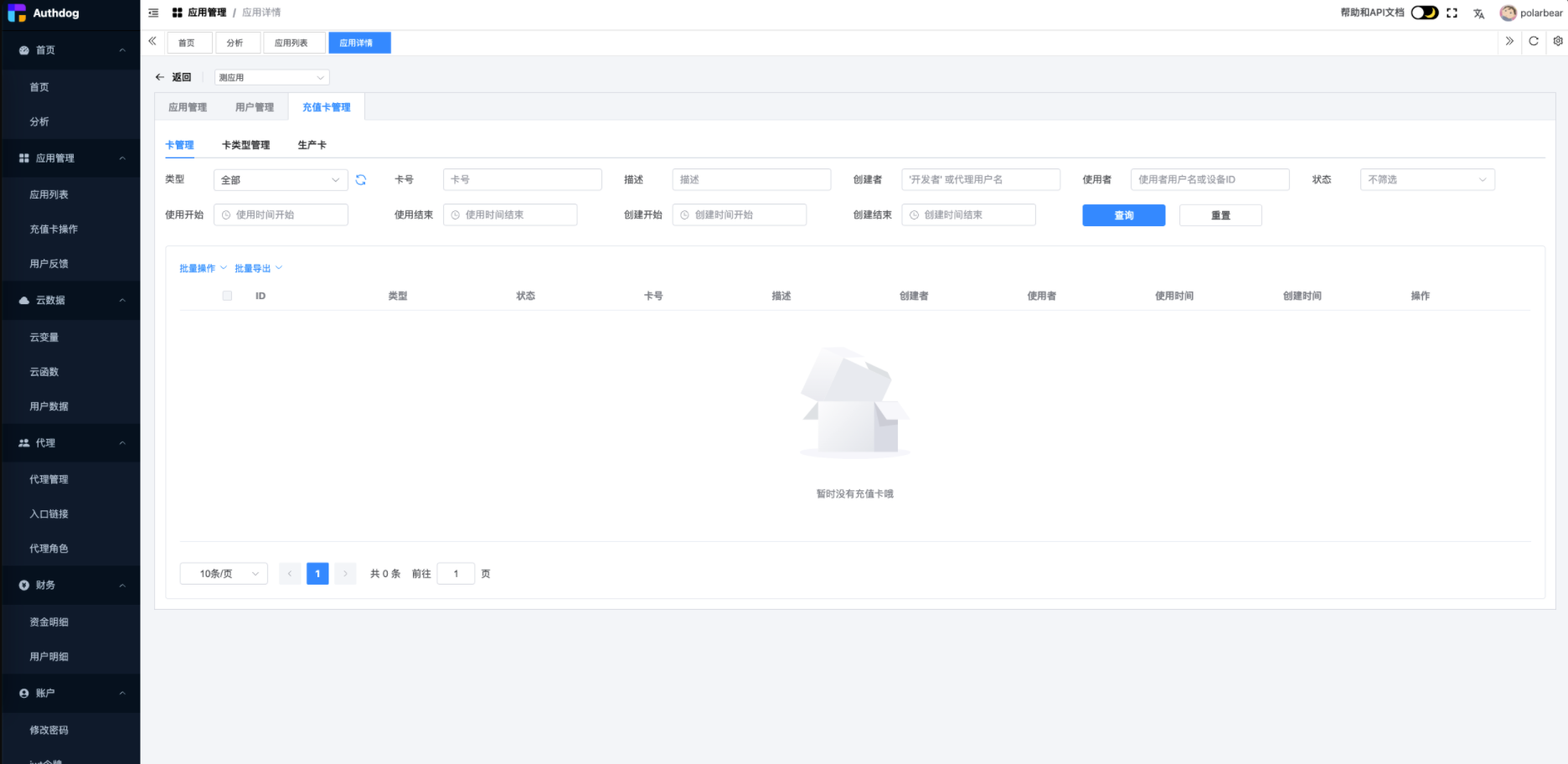Open the language translation icon

[x=1478, y=13]
